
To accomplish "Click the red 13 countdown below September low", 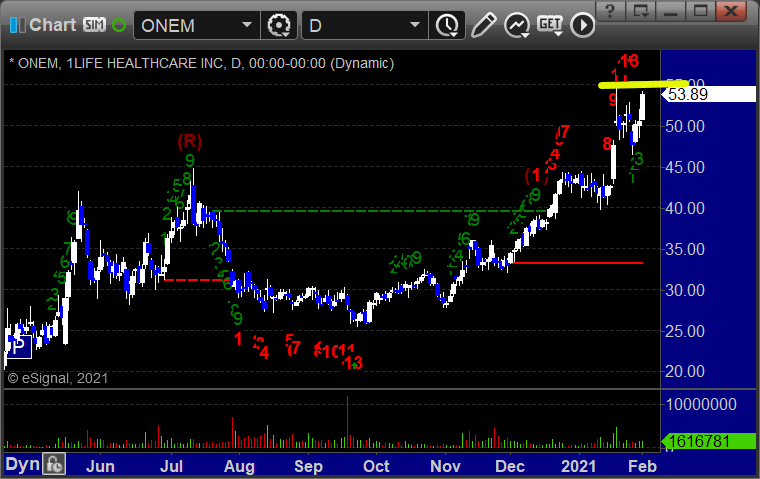I will tap(353, 363).
